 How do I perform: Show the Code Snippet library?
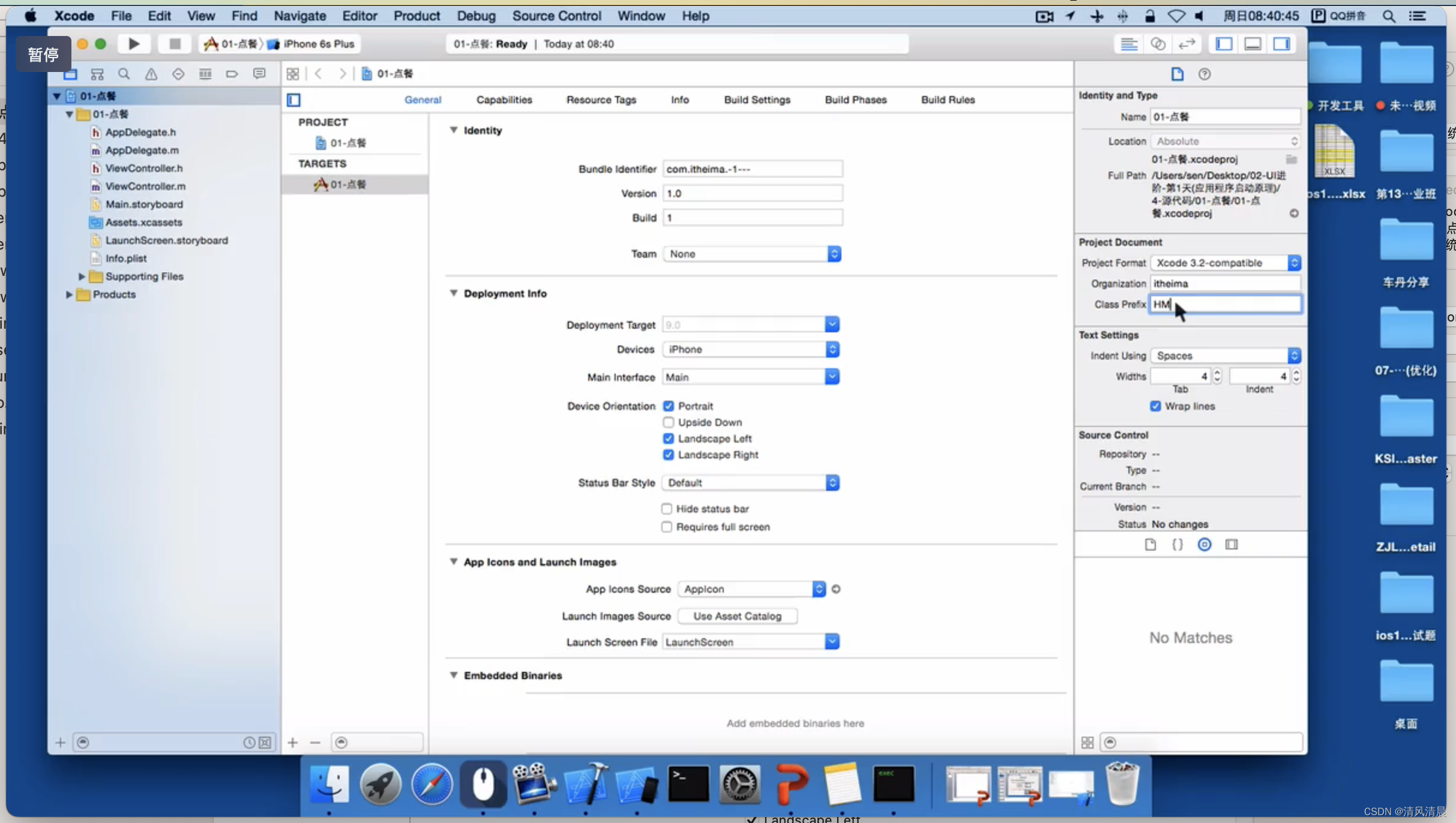[1177, 545]
